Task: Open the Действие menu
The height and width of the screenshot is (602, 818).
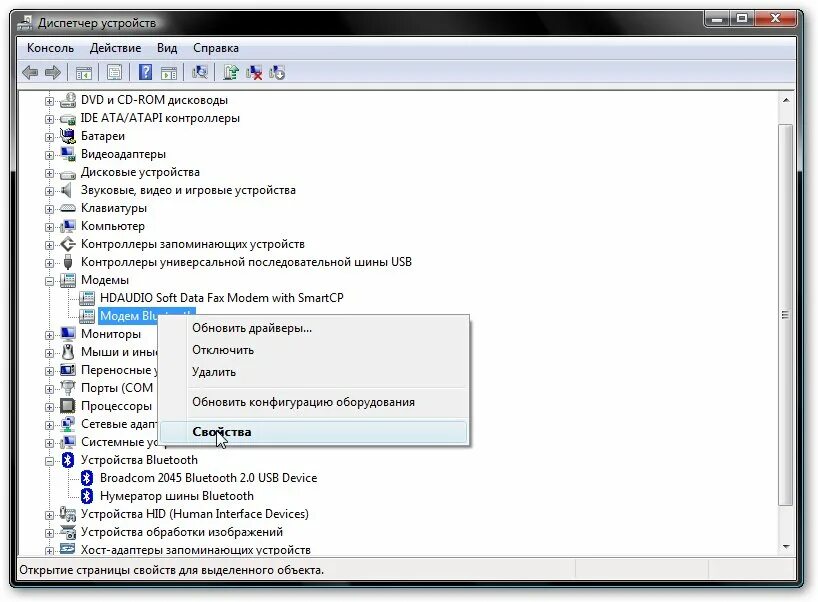Action: 115,48
